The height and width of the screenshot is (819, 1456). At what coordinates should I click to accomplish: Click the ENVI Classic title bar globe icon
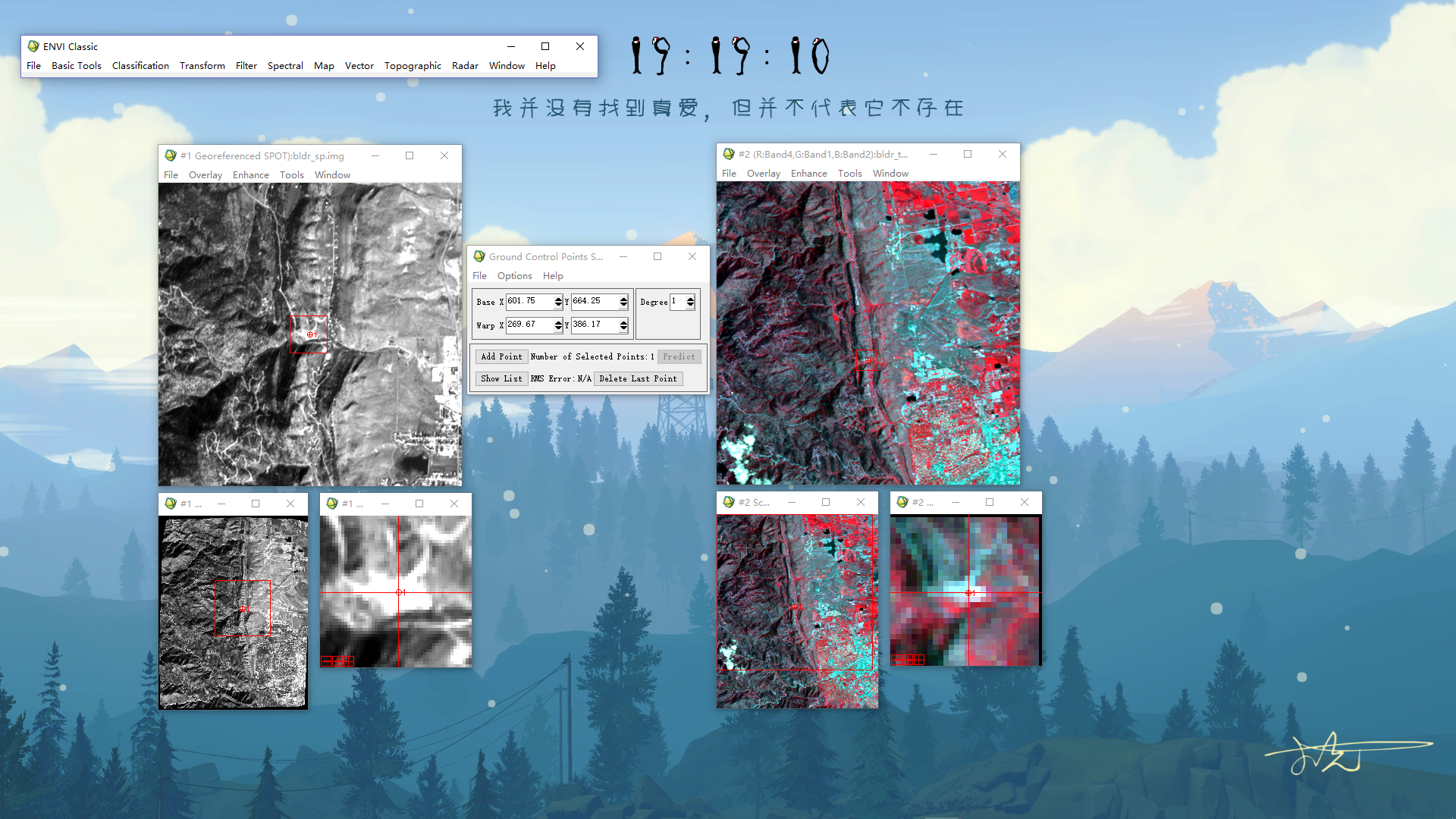coord(33,46)
